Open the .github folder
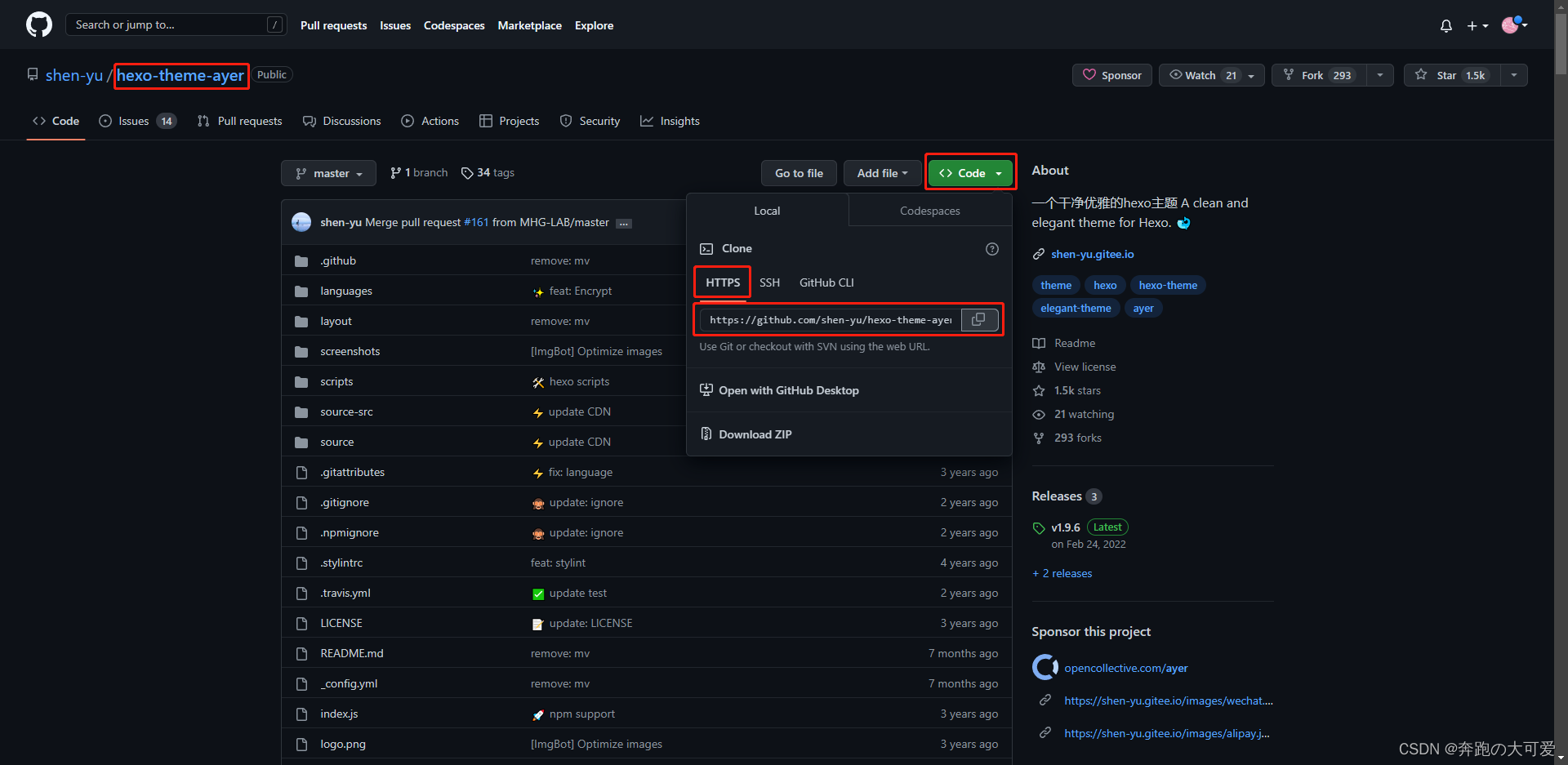 [338, 260]
